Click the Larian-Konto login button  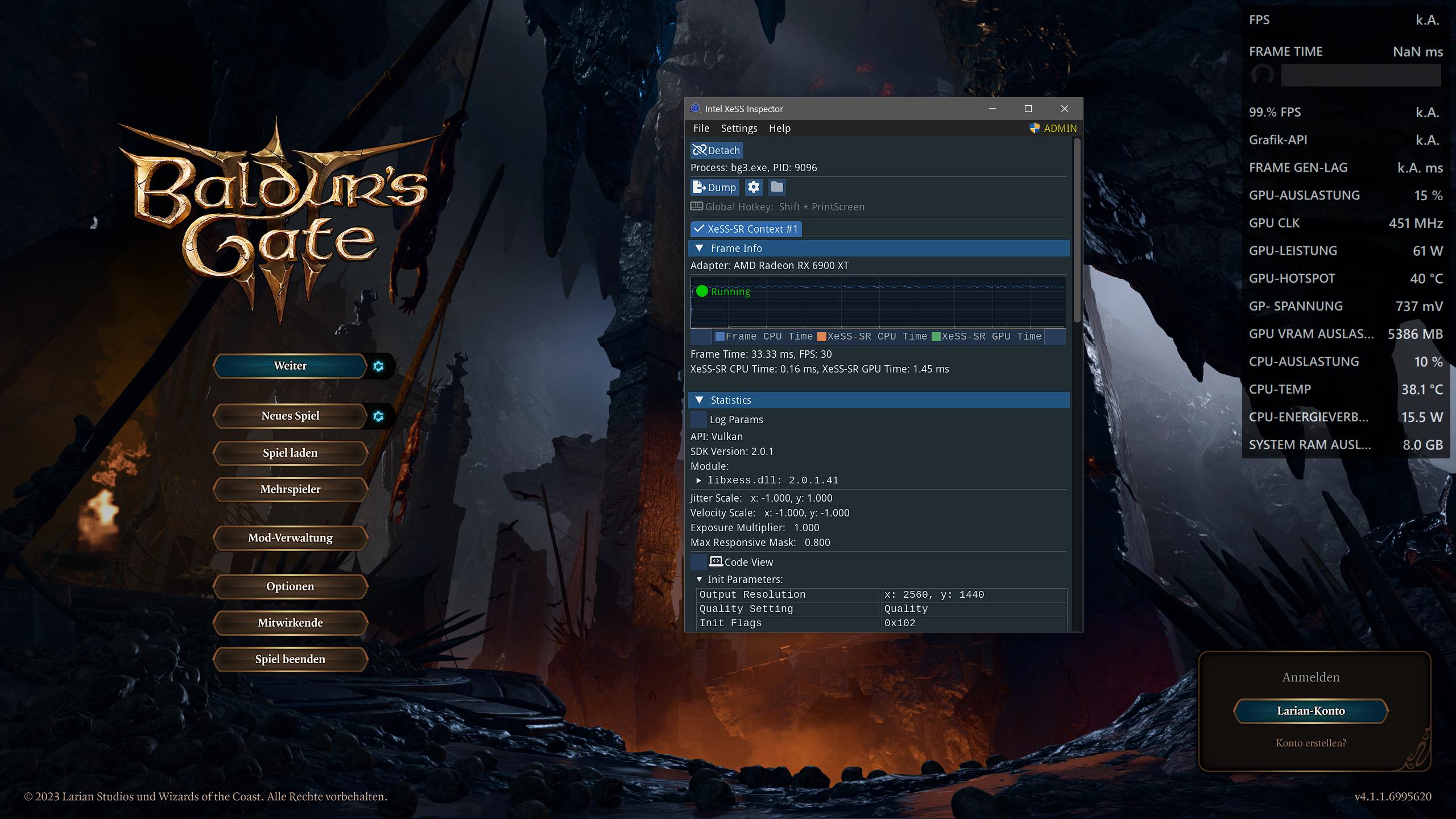click(x=1310, y=711)
